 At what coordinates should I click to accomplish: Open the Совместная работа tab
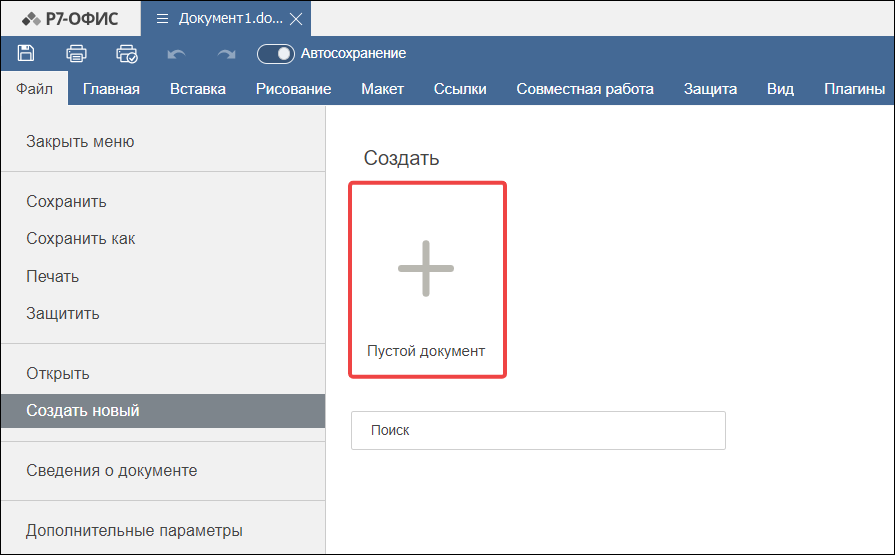(585, 89)
